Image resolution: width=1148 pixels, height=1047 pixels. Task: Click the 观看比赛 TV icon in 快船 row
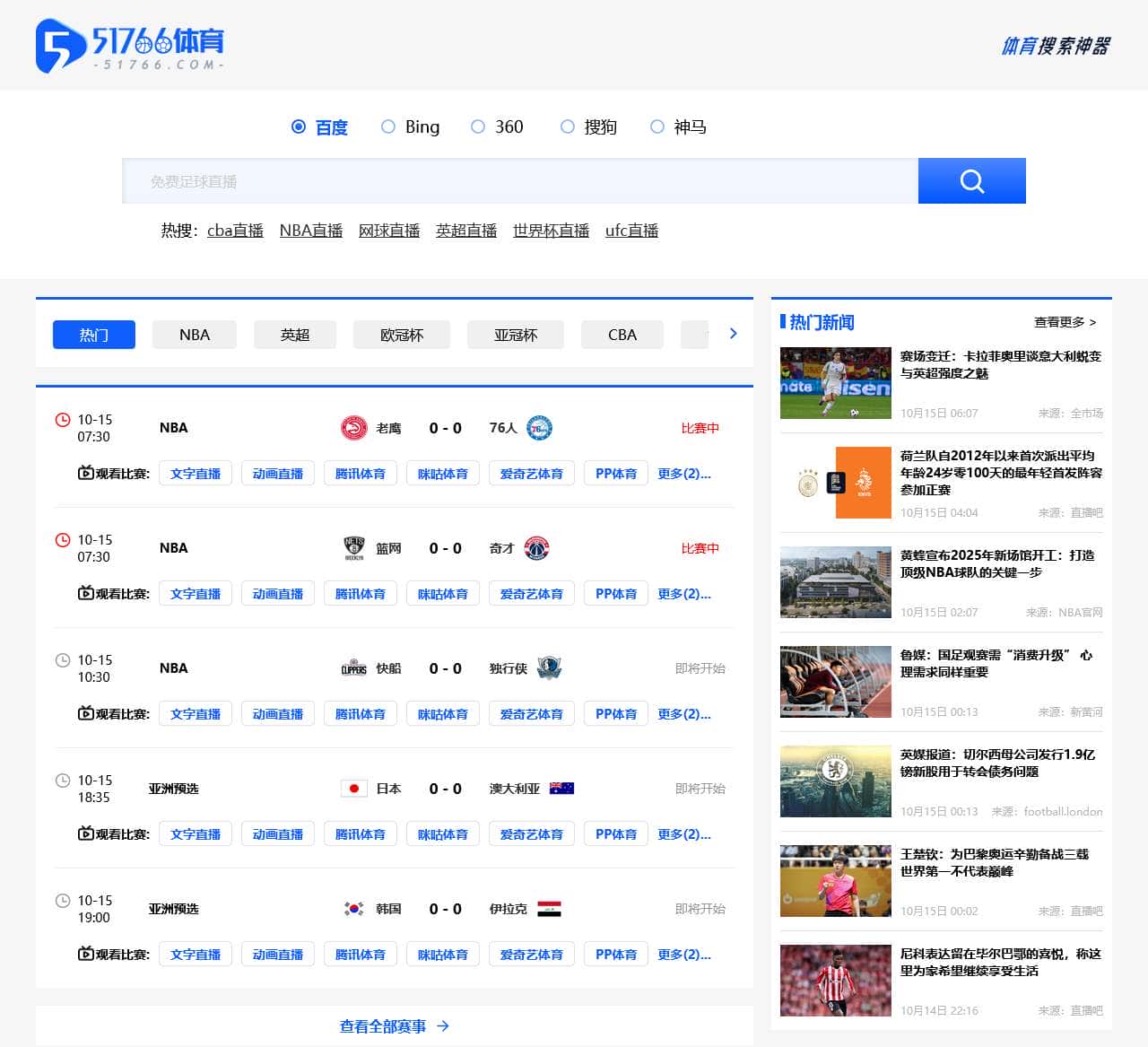(x=86, y=713)
